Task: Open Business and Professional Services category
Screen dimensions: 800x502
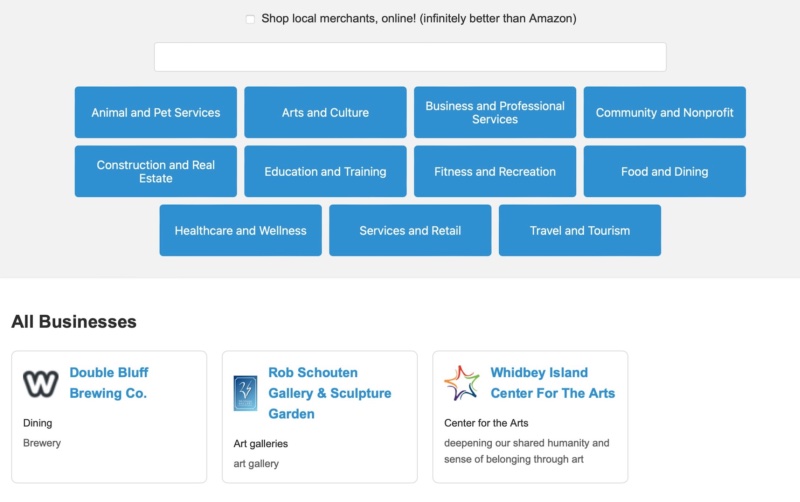Action: (495, 113)
